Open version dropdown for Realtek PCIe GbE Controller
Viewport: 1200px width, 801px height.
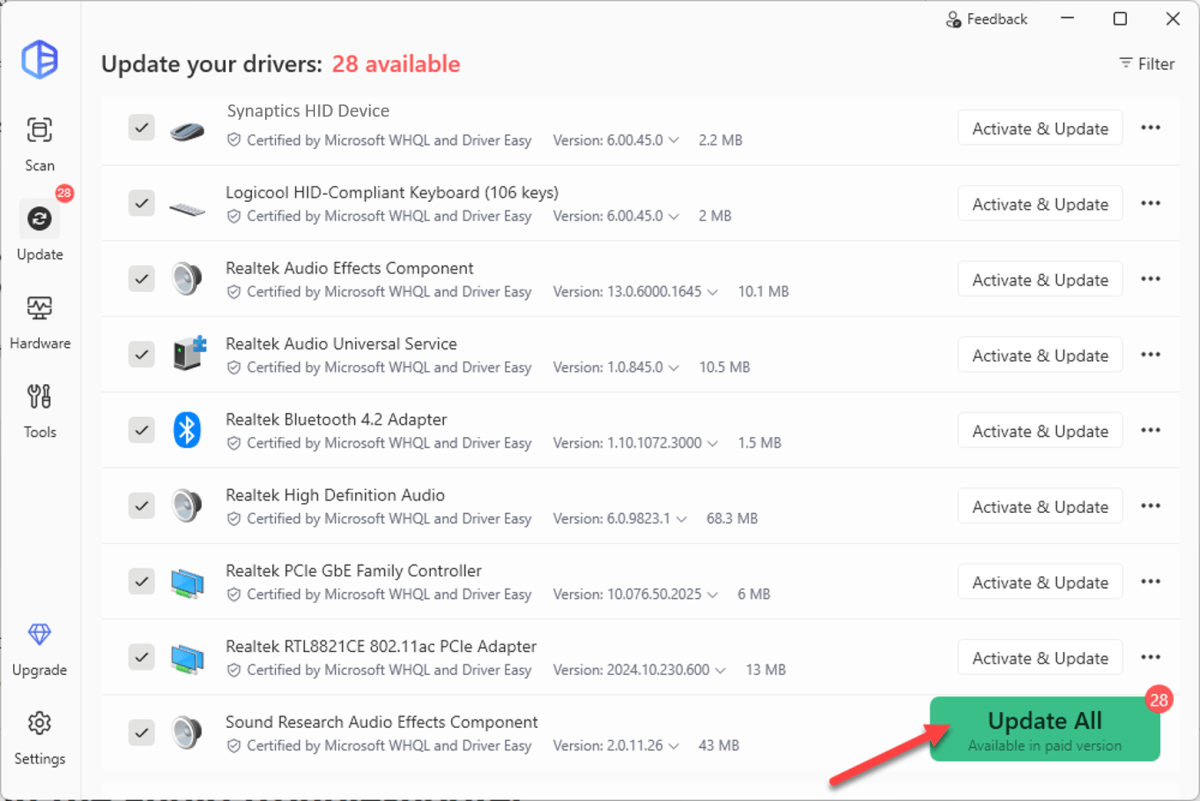712,594
